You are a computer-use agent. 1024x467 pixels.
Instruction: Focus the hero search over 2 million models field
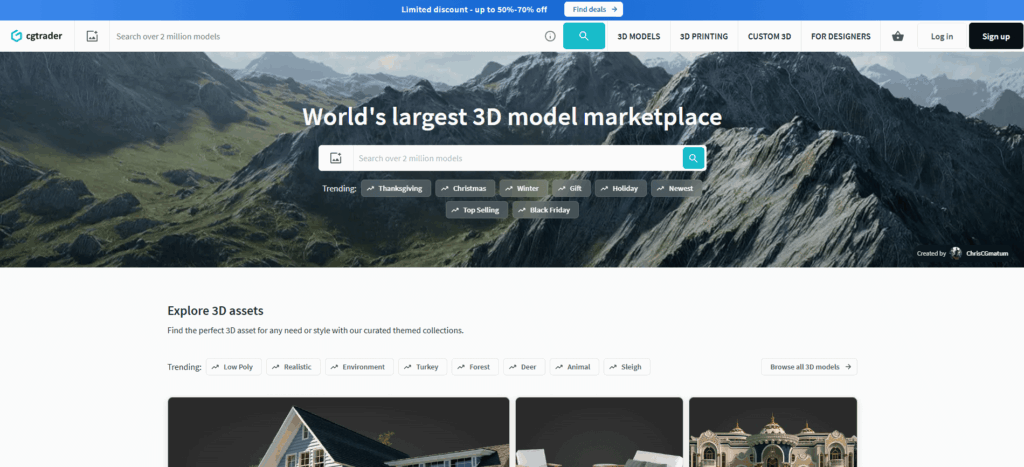pos(518,158)
